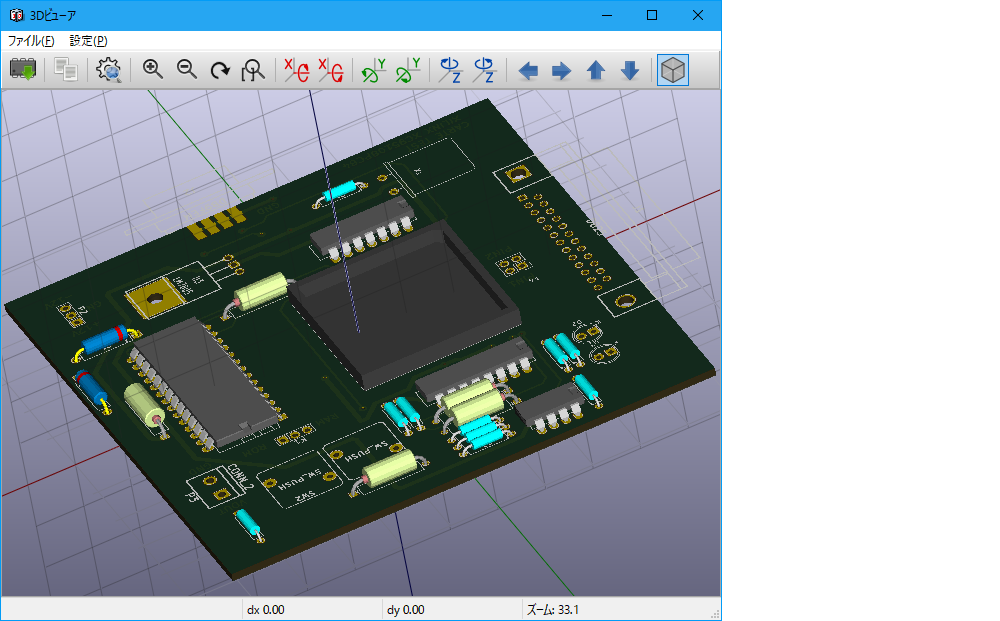1000x621 pixels.
Task: Click dx 0.00 in status bar
Action: pyautogui.click(x=266, y=610)
